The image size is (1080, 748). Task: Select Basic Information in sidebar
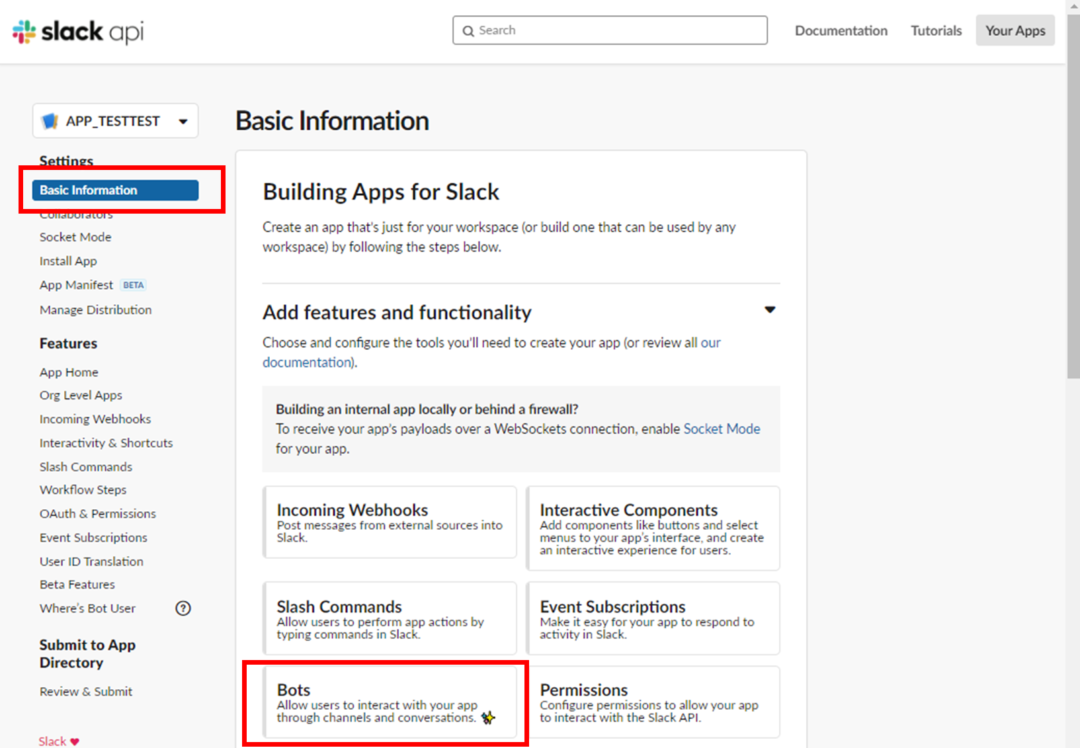click(115, 190)
